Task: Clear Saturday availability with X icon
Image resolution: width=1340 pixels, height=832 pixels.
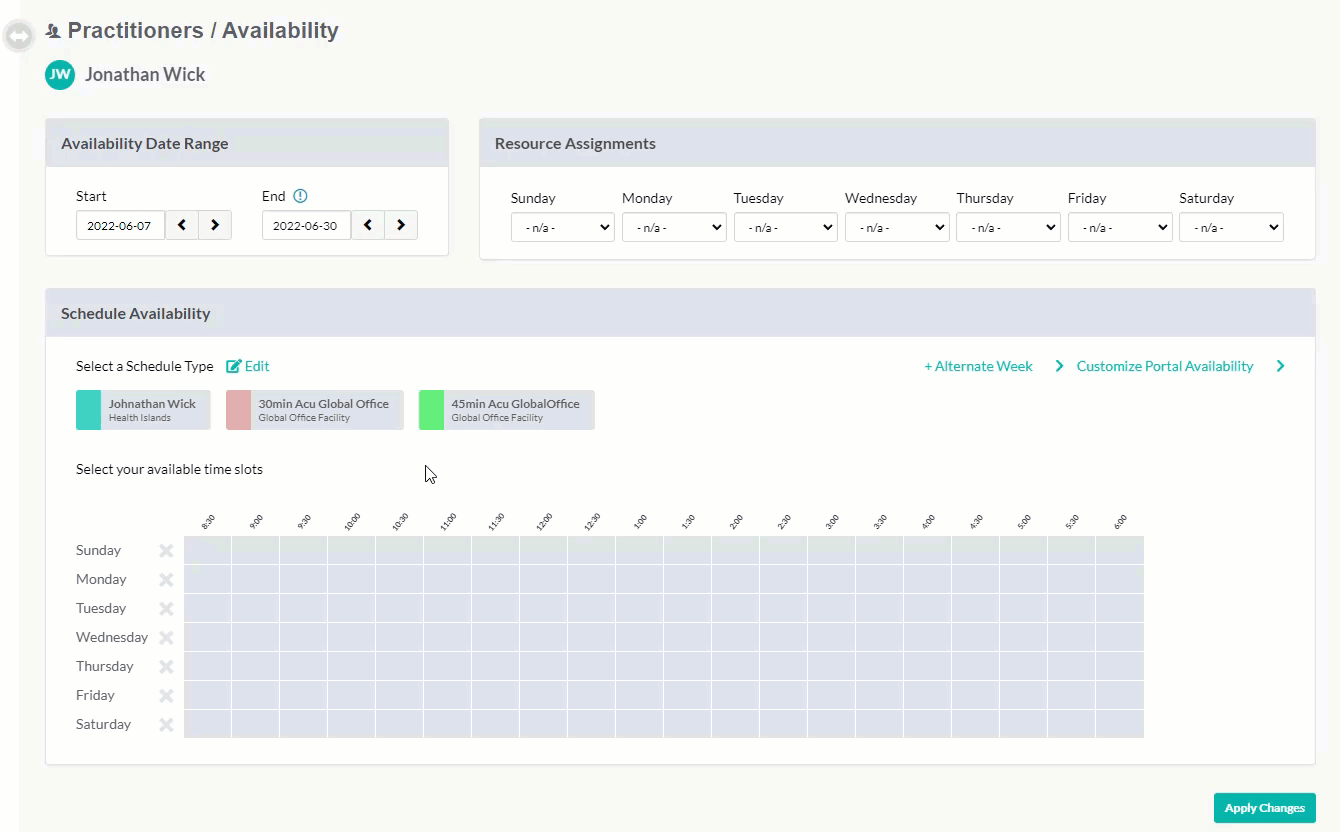Action: (166, 724)
